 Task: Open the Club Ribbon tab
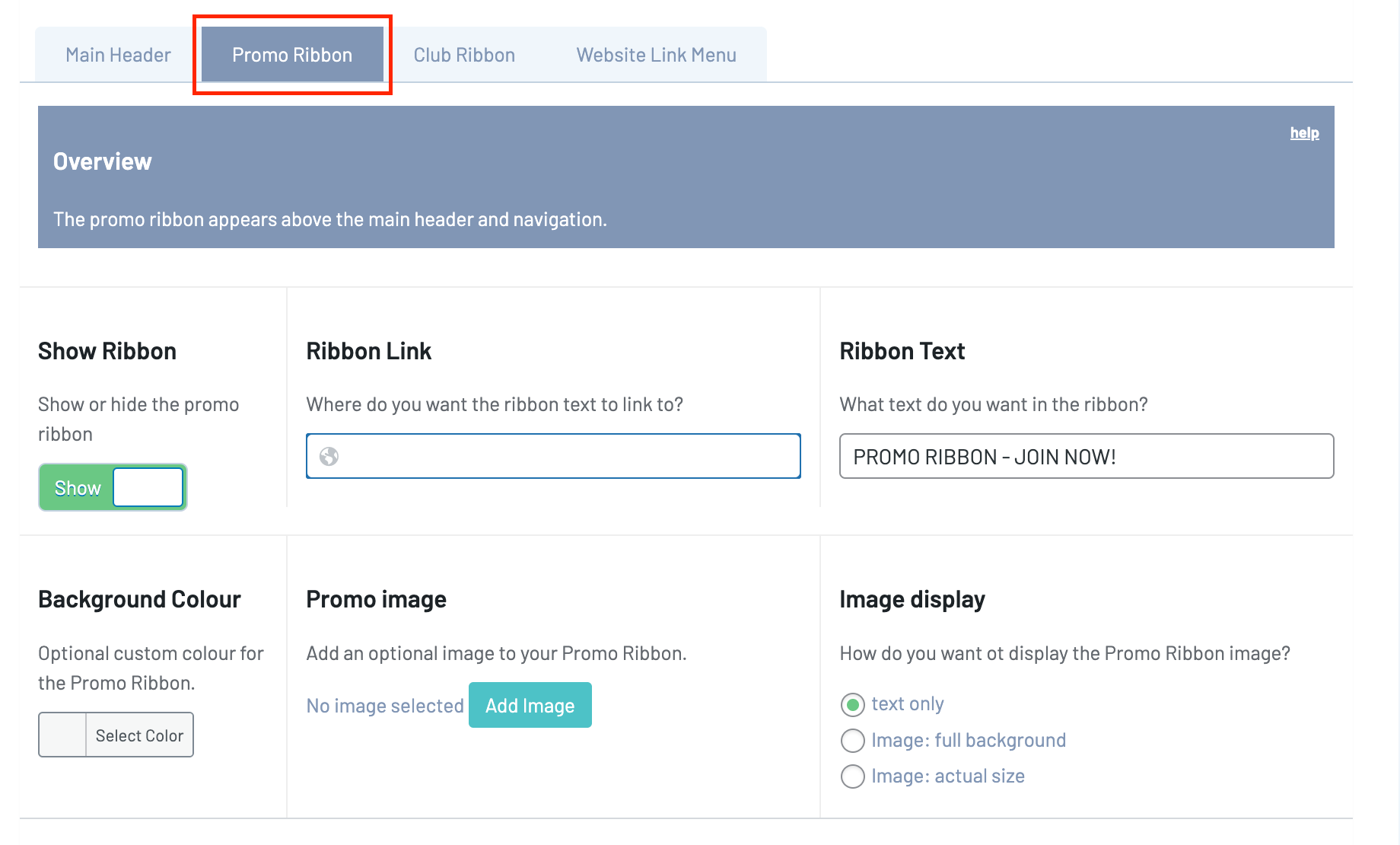pyautogui.click(x=464, y=55)
